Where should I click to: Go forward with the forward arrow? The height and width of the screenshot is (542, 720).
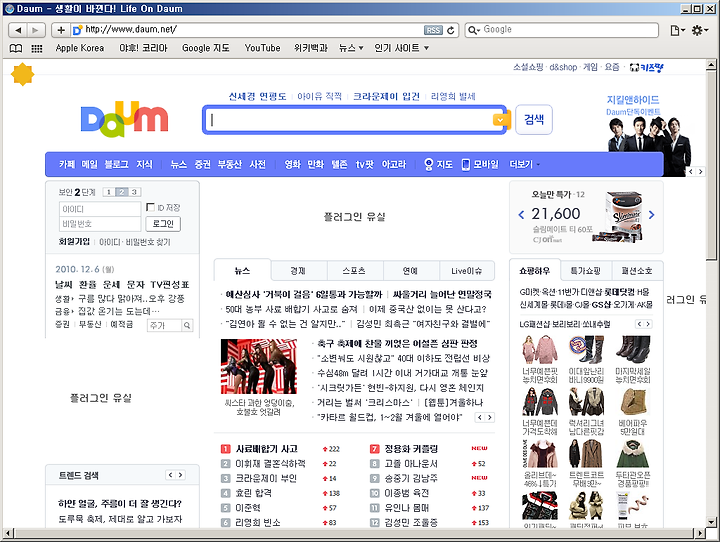tap(36, 30)
